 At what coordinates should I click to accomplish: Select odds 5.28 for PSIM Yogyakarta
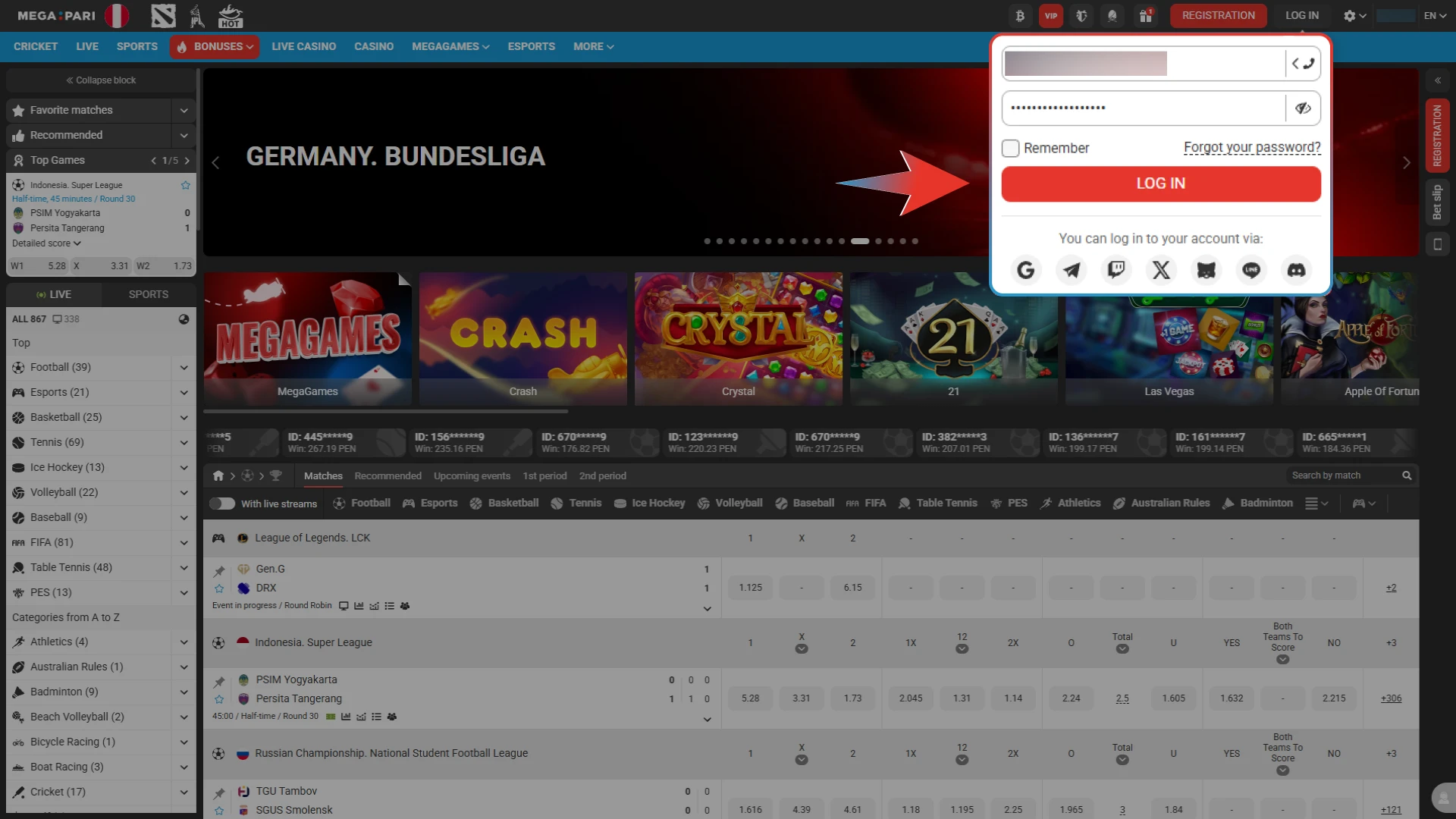(x=750, y=698)
